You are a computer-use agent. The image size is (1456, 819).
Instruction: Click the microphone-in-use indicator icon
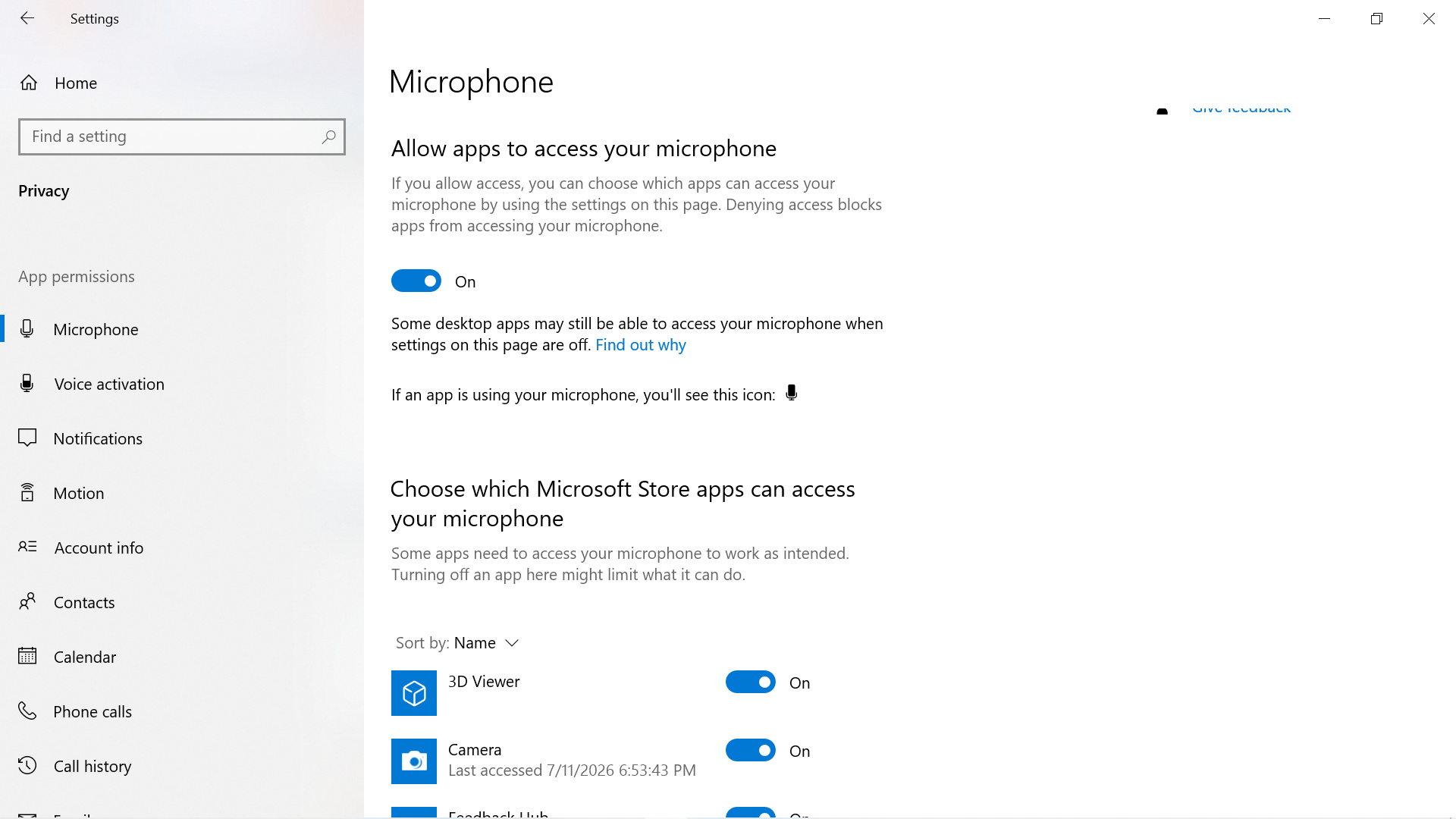pos(791,394)
